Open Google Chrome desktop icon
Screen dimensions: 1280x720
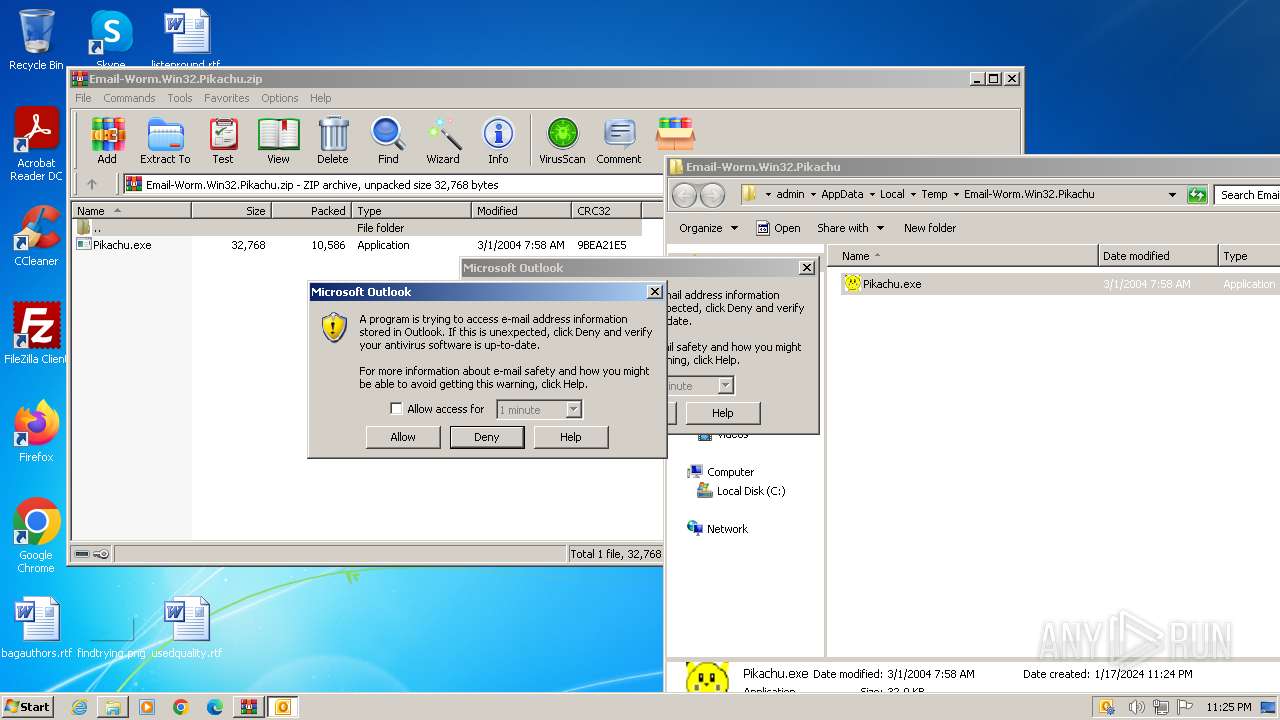[36, 536]
